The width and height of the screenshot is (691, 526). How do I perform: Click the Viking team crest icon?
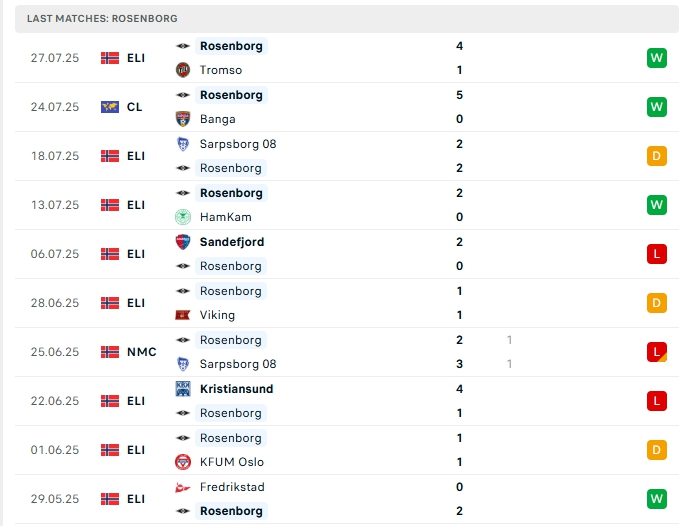point(182,315)
